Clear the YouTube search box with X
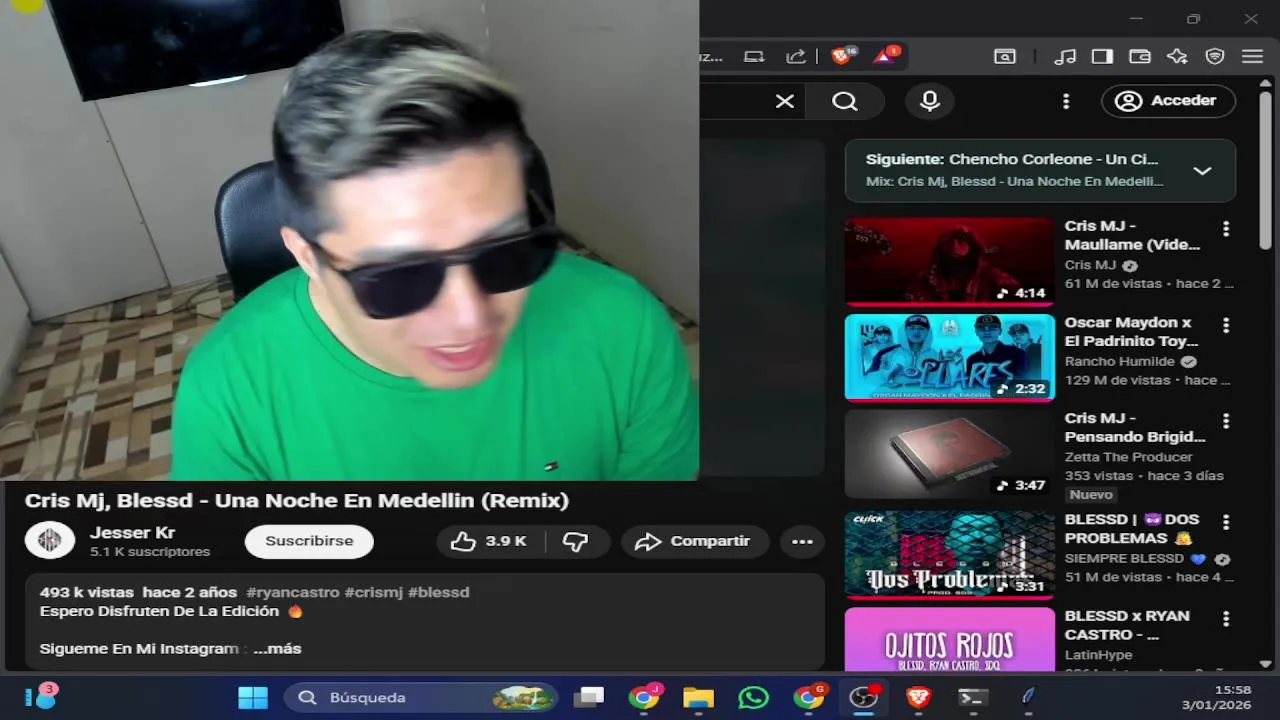Image resolution: width=1280 pixels, height=720 pixels. click(x=785, y=101)
